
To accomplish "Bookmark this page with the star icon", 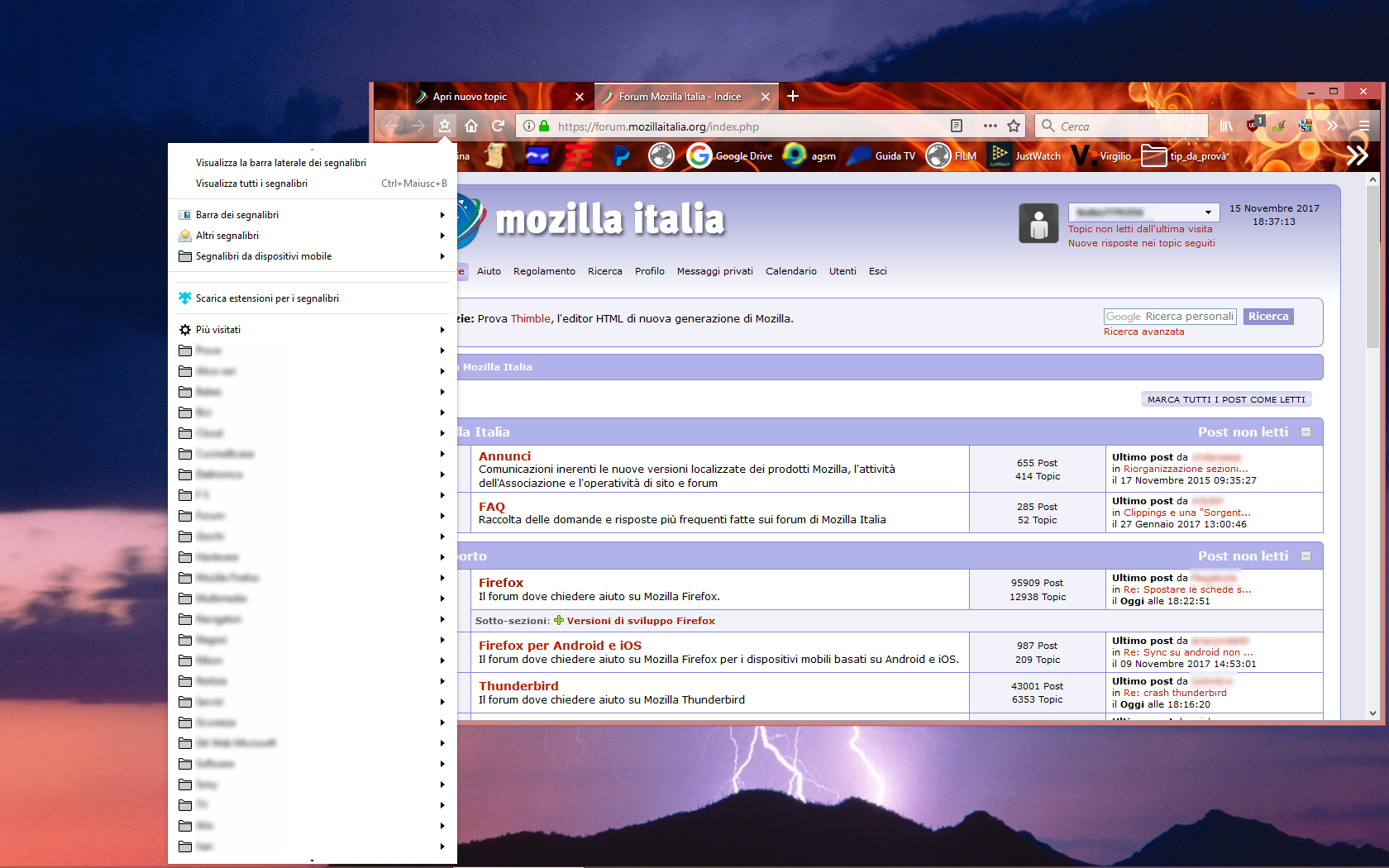I will (1014, 126).
